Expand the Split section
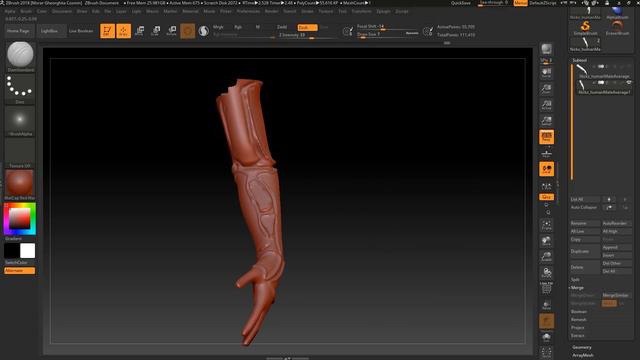 click(x=576, y=280)
